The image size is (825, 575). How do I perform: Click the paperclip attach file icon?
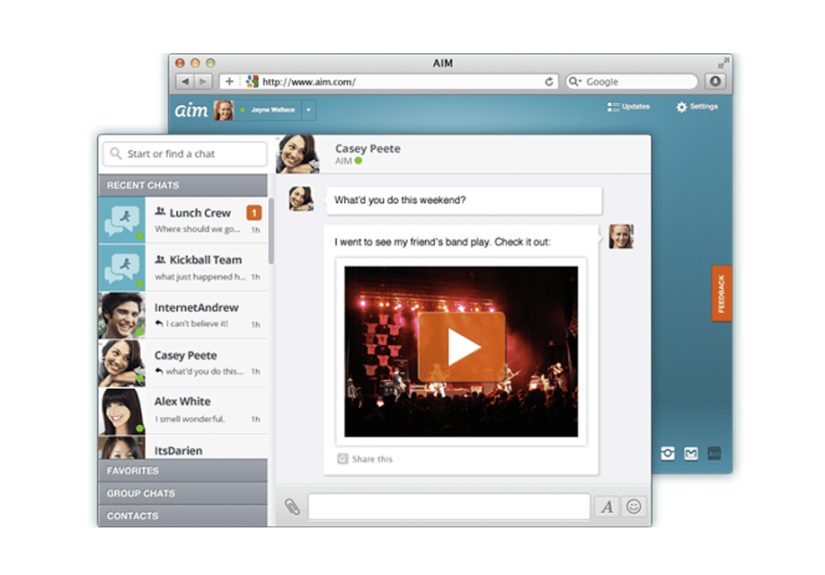pos(292,507)
